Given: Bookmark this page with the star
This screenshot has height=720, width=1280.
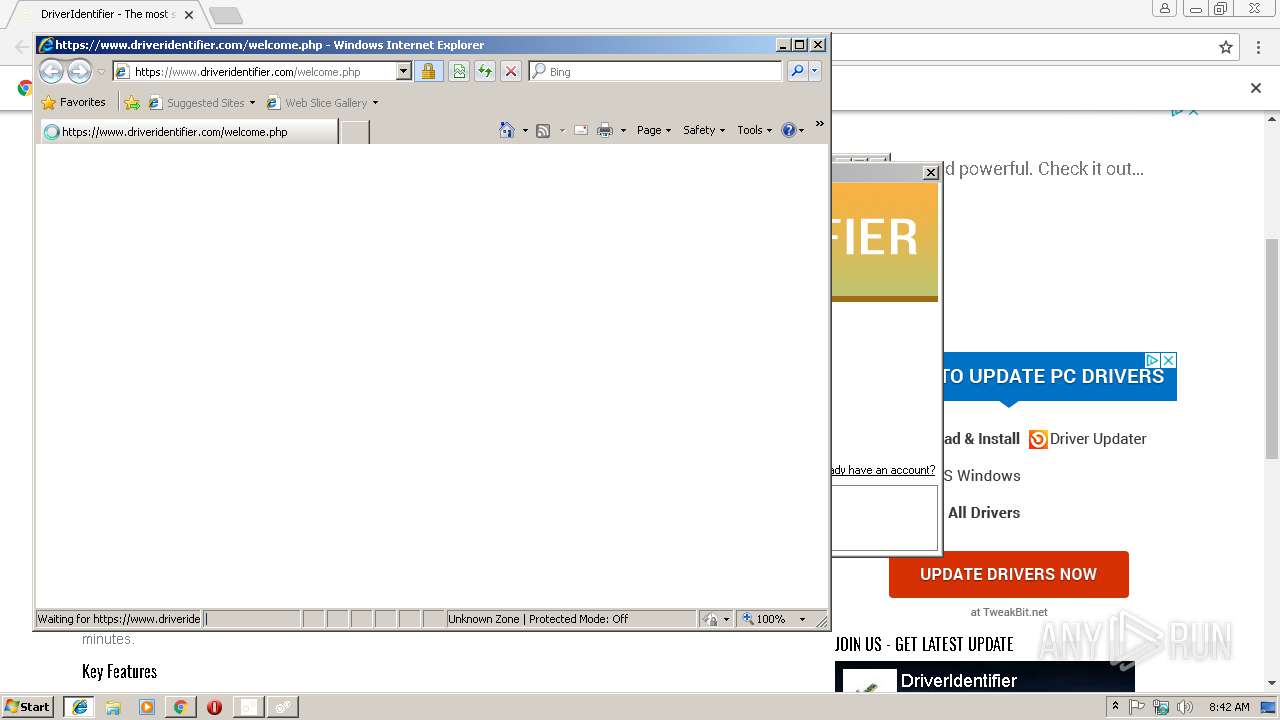Looking at the screenshot, I should [1226, 47].
